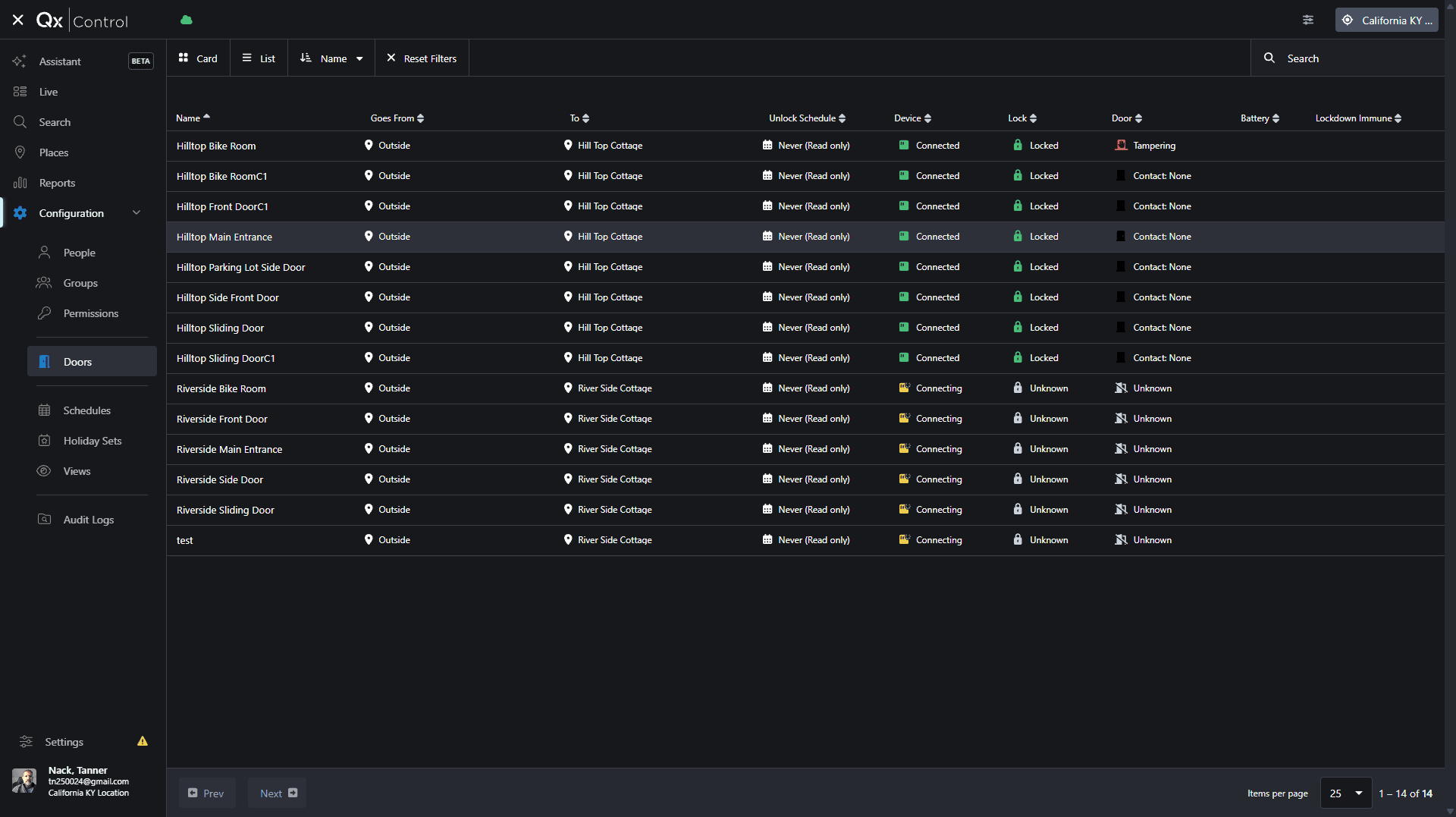Click the Tampering status for Hilltop Bike Room
The image size is (1456, 817).
click(x=1146, y=146)
